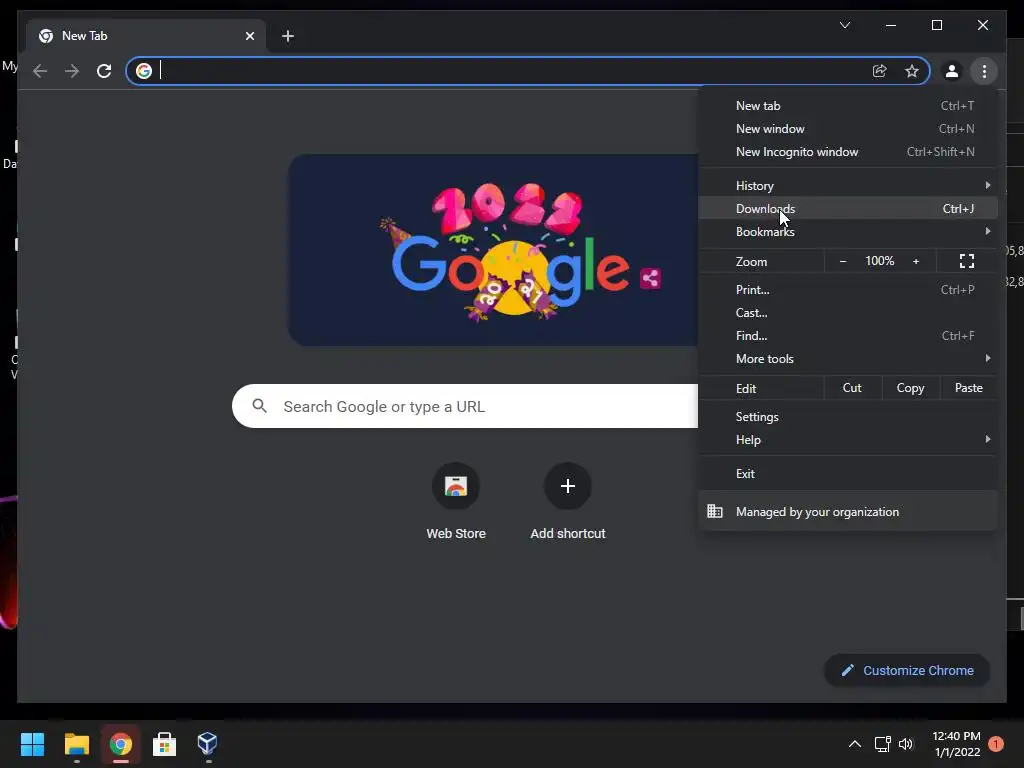1024x768 pixels.
Task: Select New tab menu item
Action: (848, 106)
